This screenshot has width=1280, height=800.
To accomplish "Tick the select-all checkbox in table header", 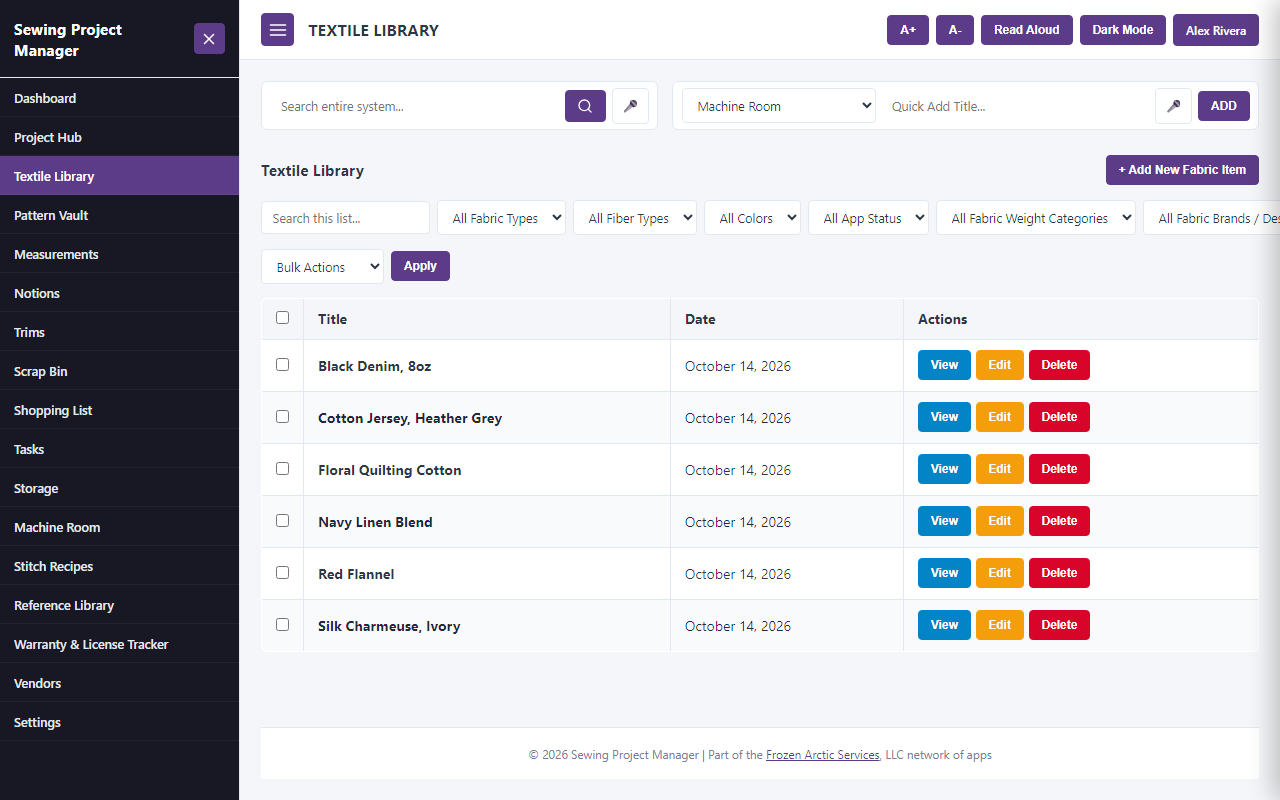I will (x=282, y=318).
